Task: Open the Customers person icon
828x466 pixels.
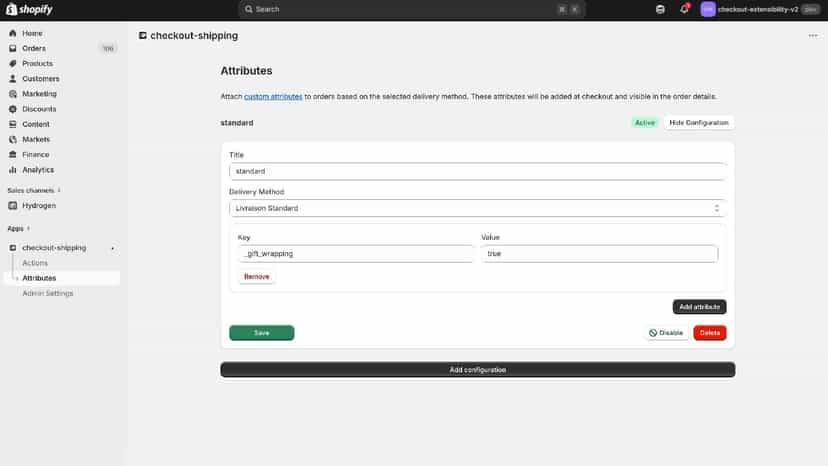Action: (x=13, y=79)
